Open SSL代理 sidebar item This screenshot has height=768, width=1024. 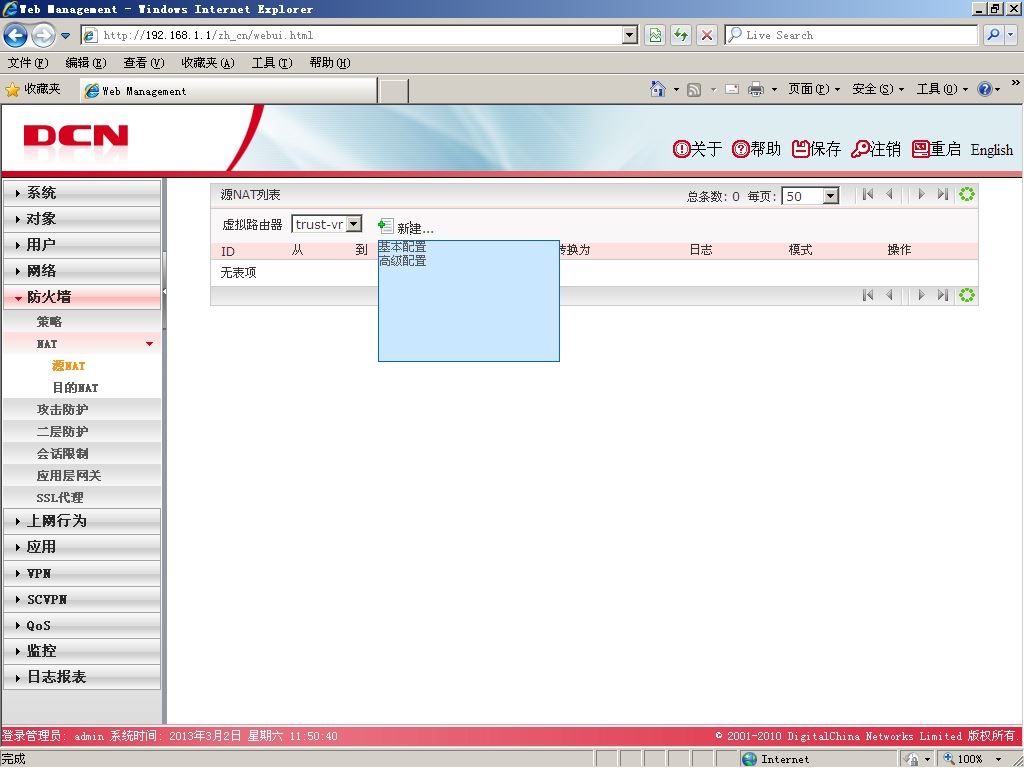pos(59,498)
